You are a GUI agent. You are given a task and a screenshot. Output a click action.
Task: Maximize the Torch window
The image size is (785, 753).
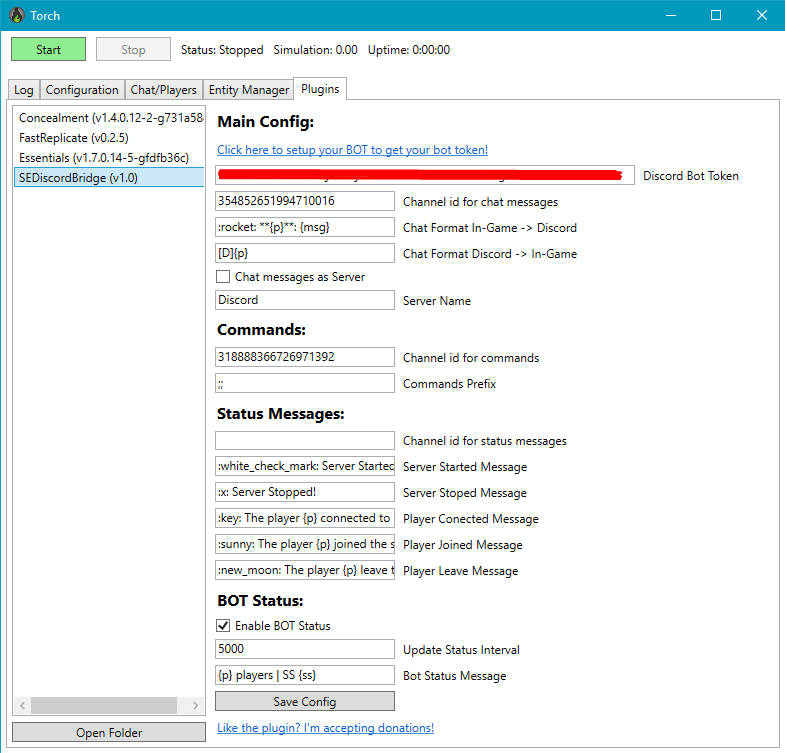coord(716,16)
